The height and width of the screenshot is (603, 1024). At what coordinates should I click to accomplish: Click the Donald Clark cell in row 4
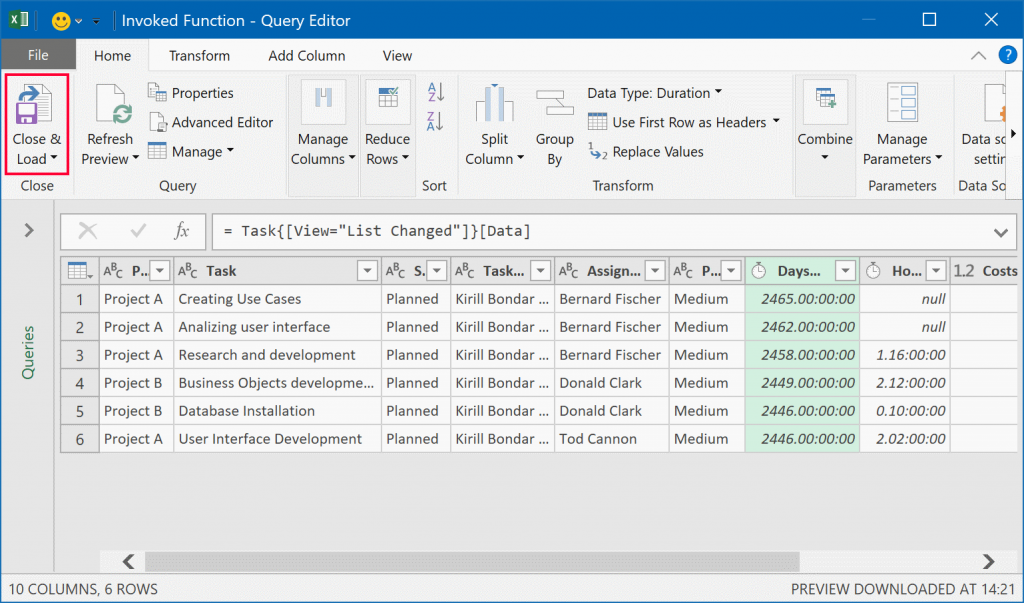(x=611, y=383)
